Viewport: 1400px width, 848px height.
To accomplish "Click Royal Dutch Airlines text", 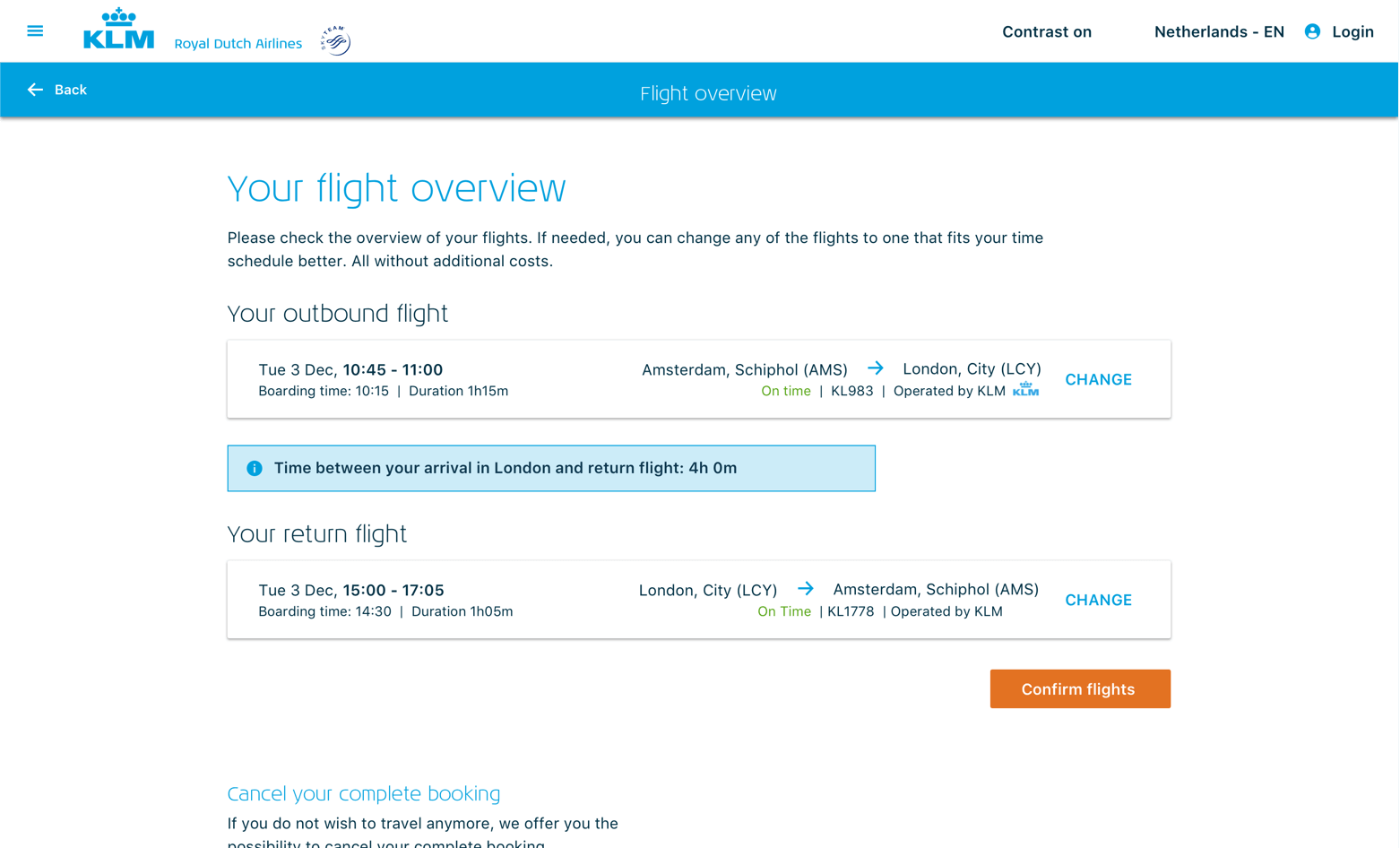I will pyautogui.click(x=238, y=44).
